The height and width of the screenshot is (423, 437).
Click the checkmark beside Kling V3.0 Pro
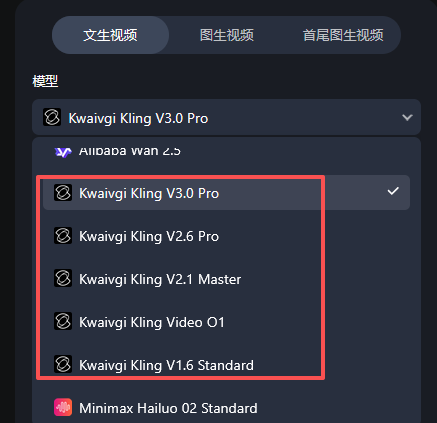(393, 191)
